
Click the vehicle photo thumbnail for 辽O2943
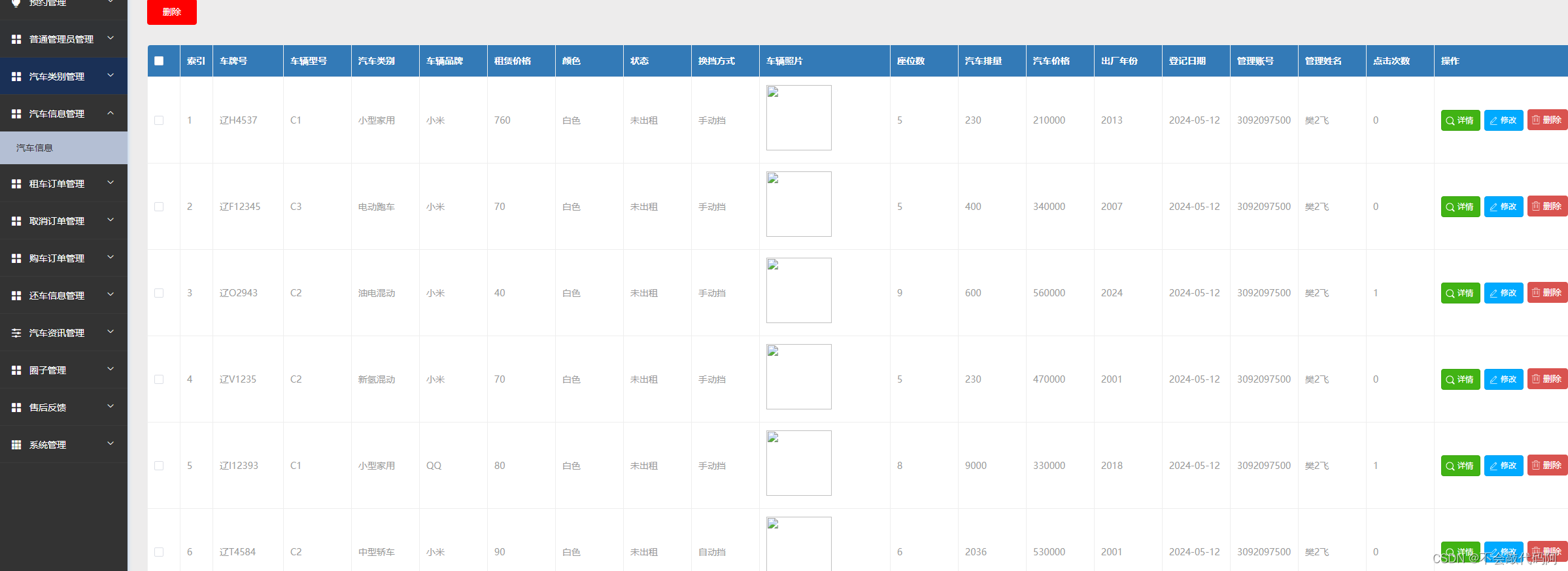click(799, 290)
